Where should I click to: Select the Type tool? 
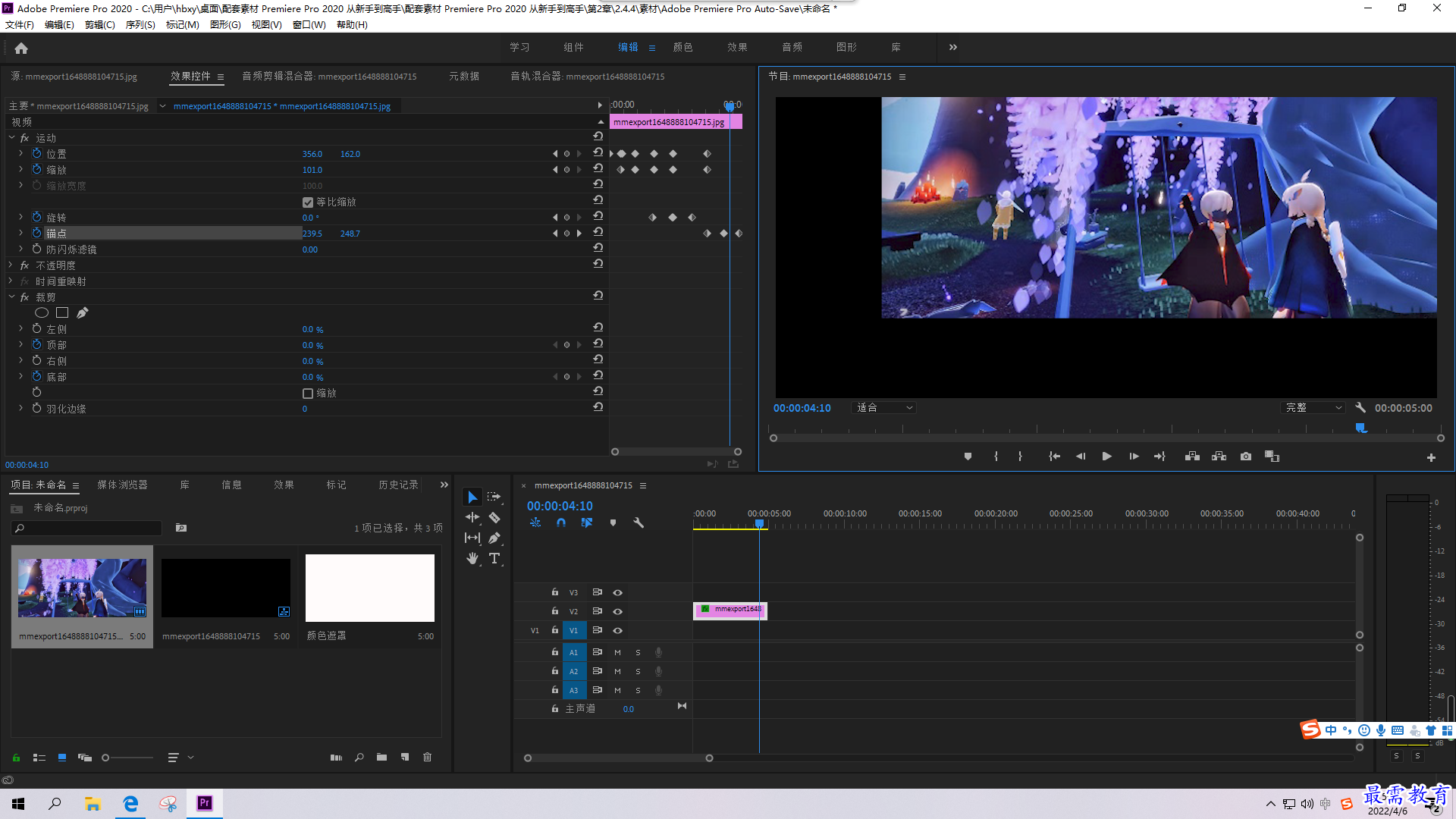494,558
